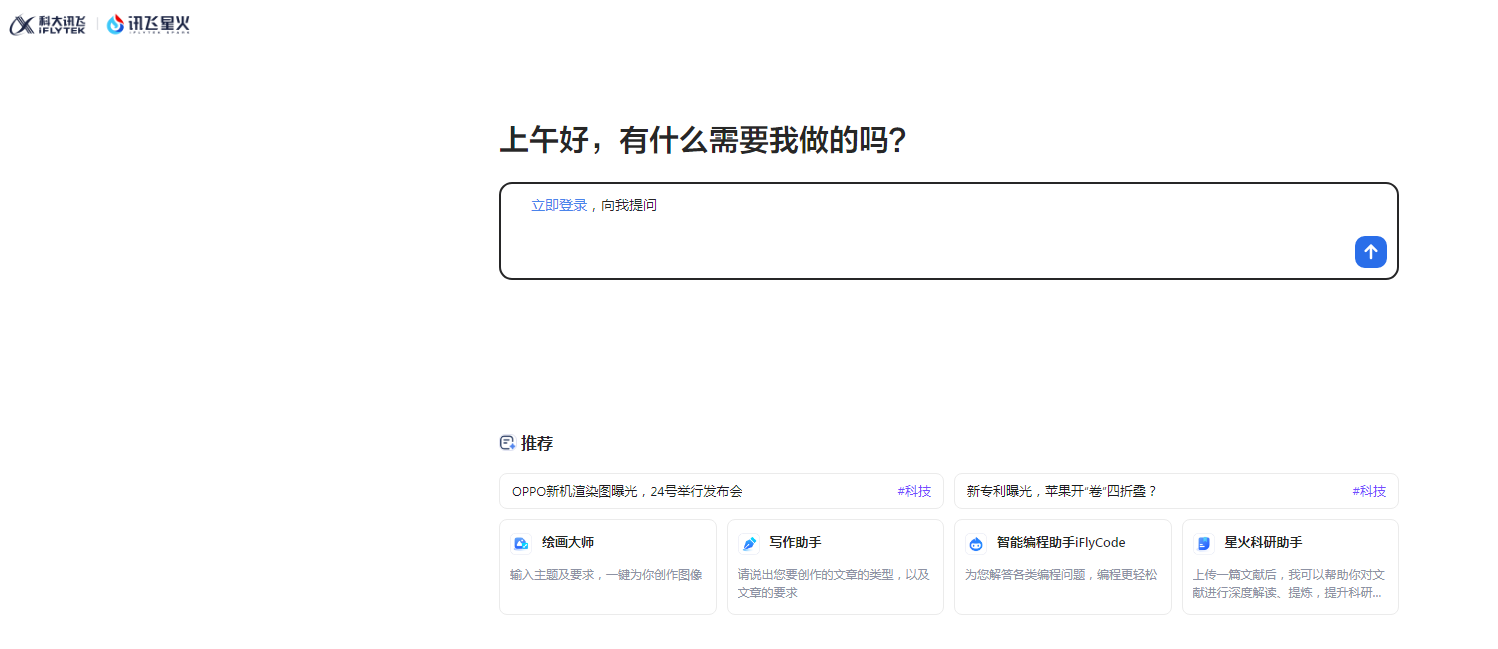Open the 星火科研助手 card
The height and width of the screenshot is (649, 1498).
(1290, 566)
